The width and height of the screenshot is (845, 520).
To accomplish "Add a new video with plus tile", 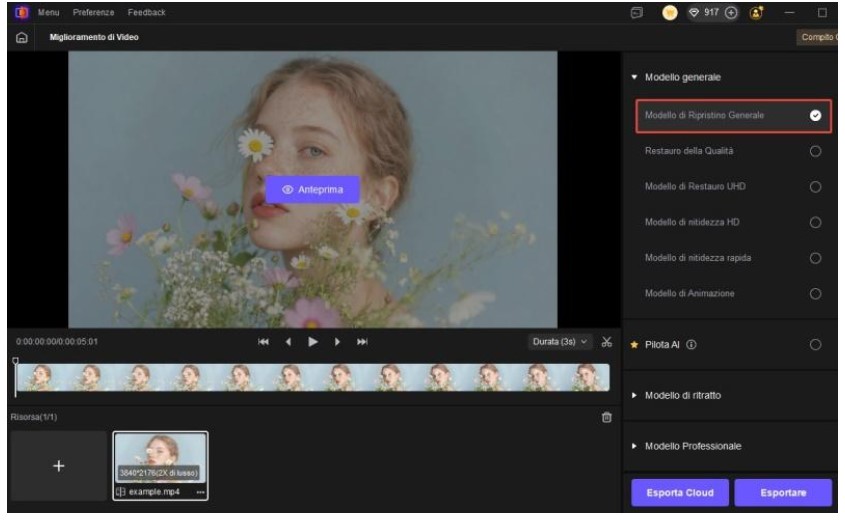I will click(59, 466).
